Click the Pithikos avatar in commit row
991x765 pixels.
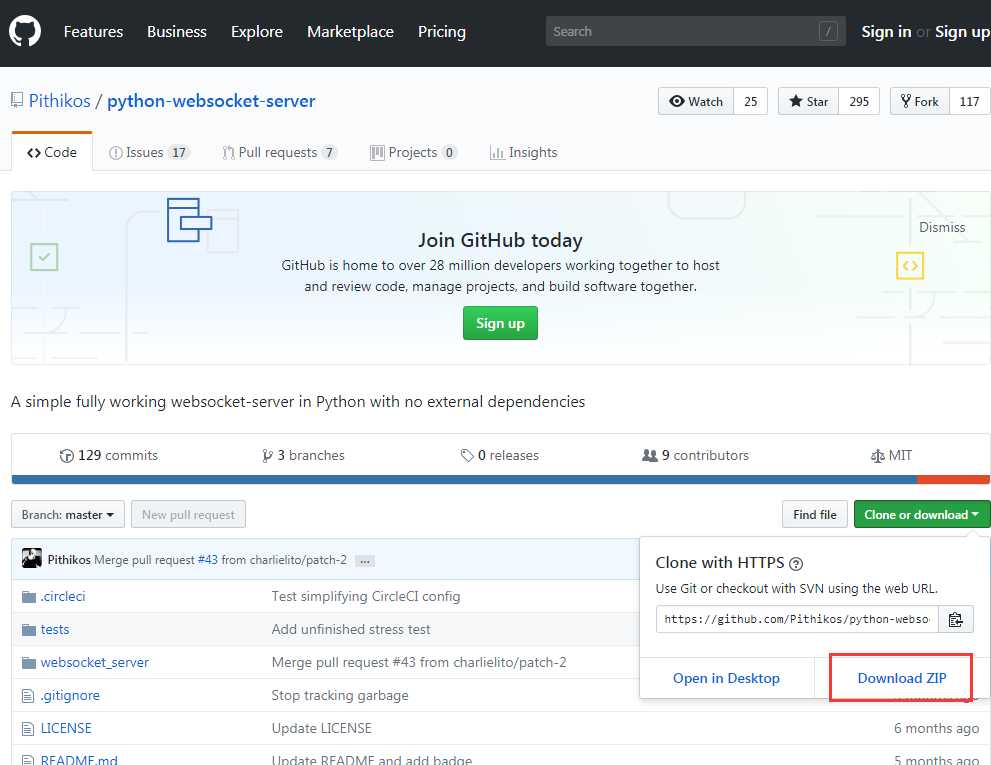(x=32, y=558)
